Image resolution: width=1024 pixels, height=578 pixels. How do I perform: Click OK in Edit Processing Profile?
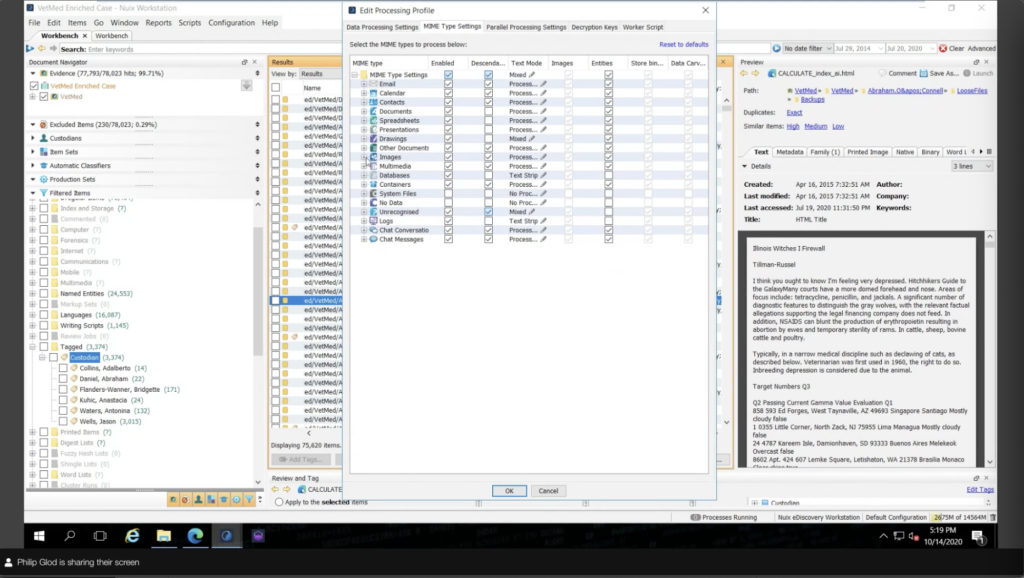click(509, 490)
